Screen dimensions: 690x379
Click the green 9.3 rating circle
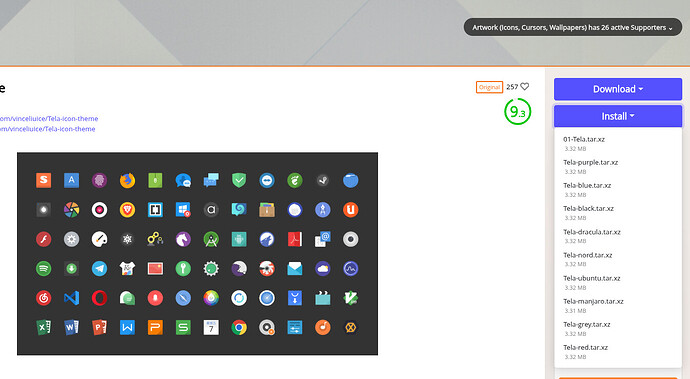point(518,111)
